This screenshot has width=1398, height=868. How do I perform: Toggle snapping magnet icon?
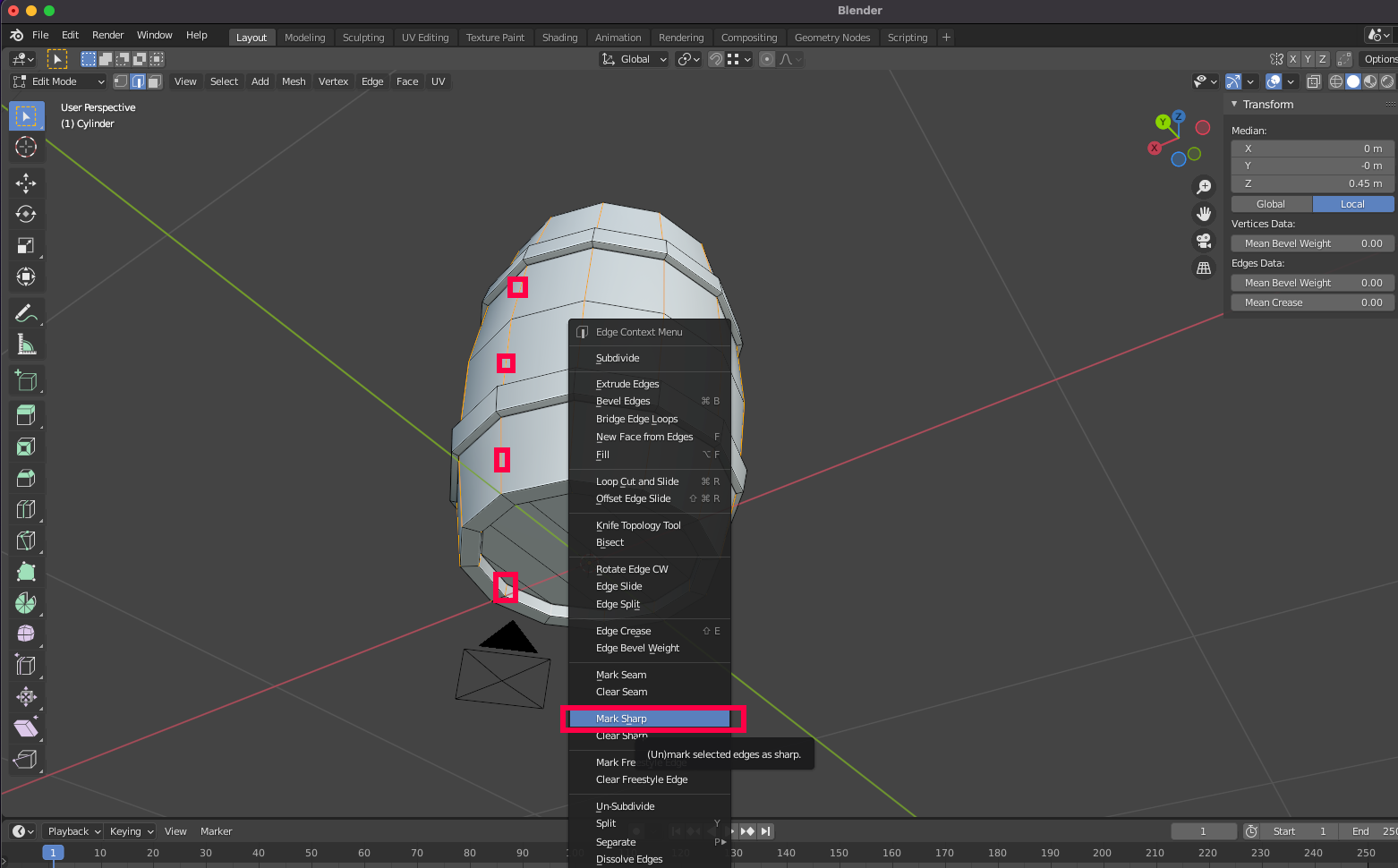tap(716, 59)
